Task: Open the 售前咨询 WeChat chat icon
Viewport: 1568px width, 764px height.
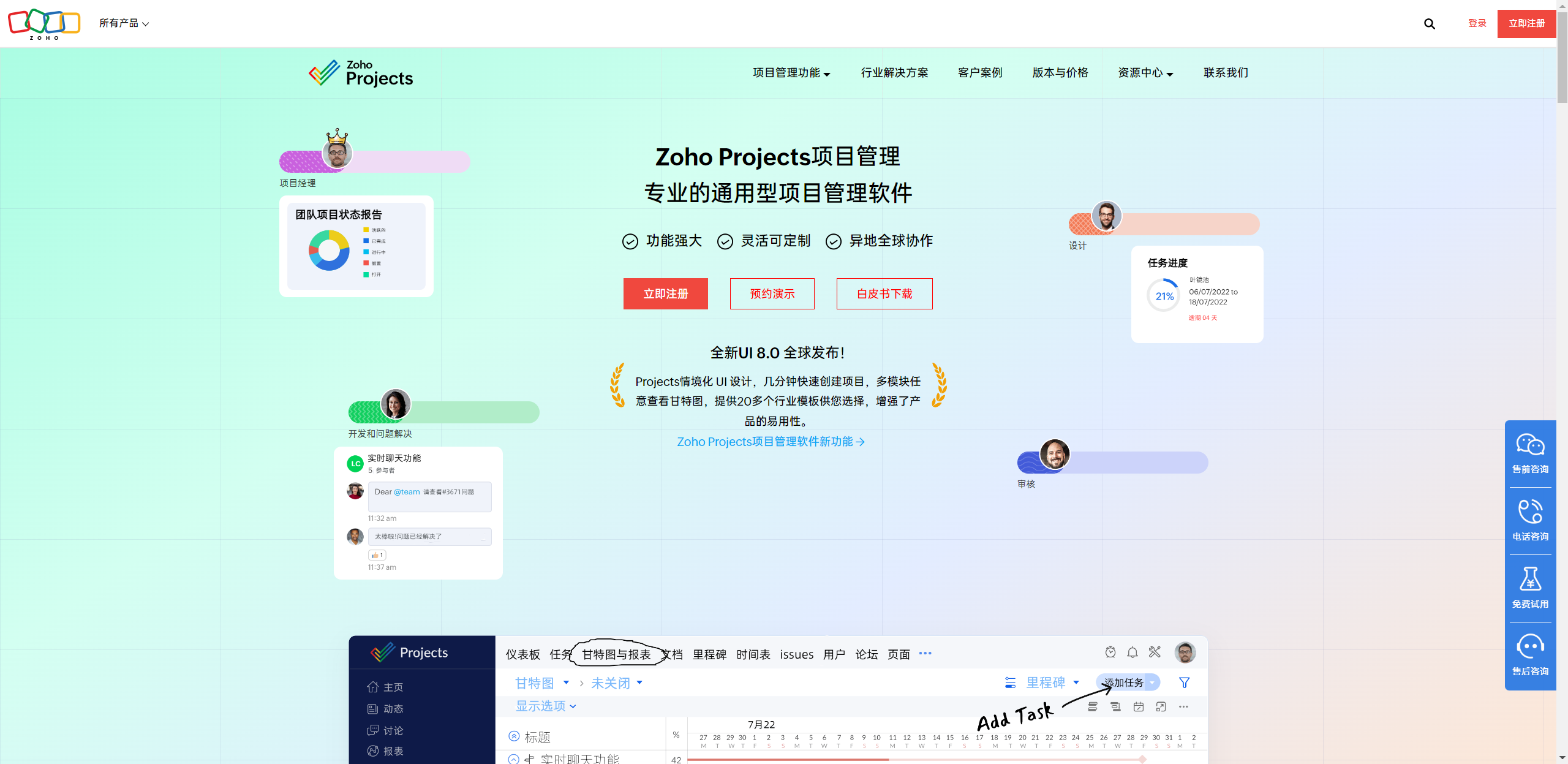Action: click(x=1530, y=445)
